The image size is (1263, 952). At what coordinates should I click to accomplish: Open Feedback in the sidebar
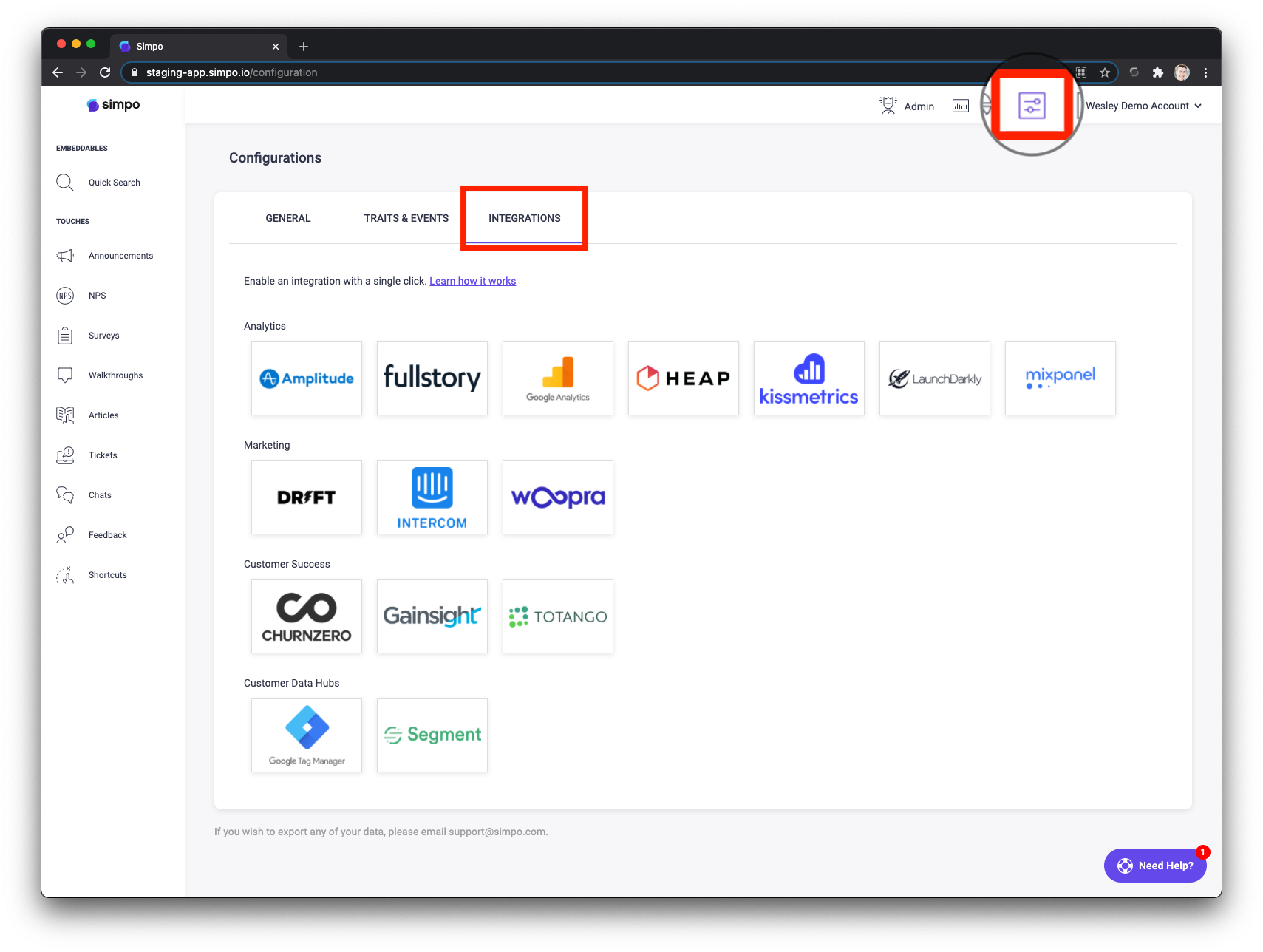(92, 535)
